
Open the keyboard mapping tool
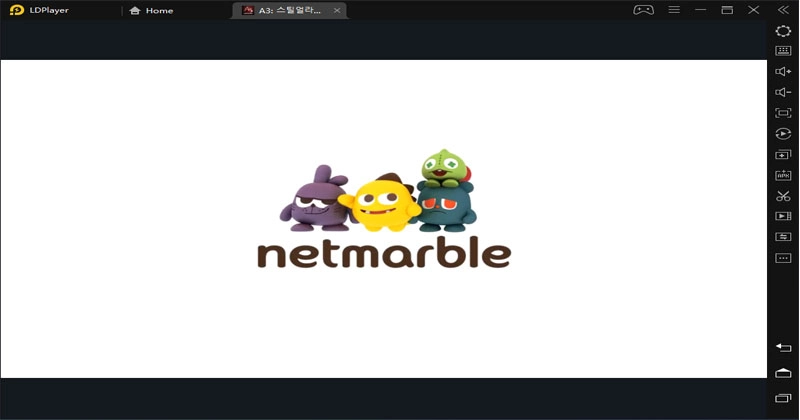click(x=783, y=51)
